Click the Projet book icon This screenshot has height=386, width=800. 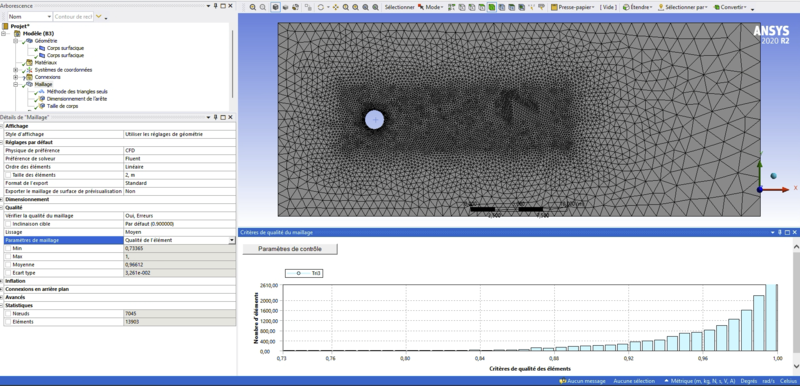6,26
